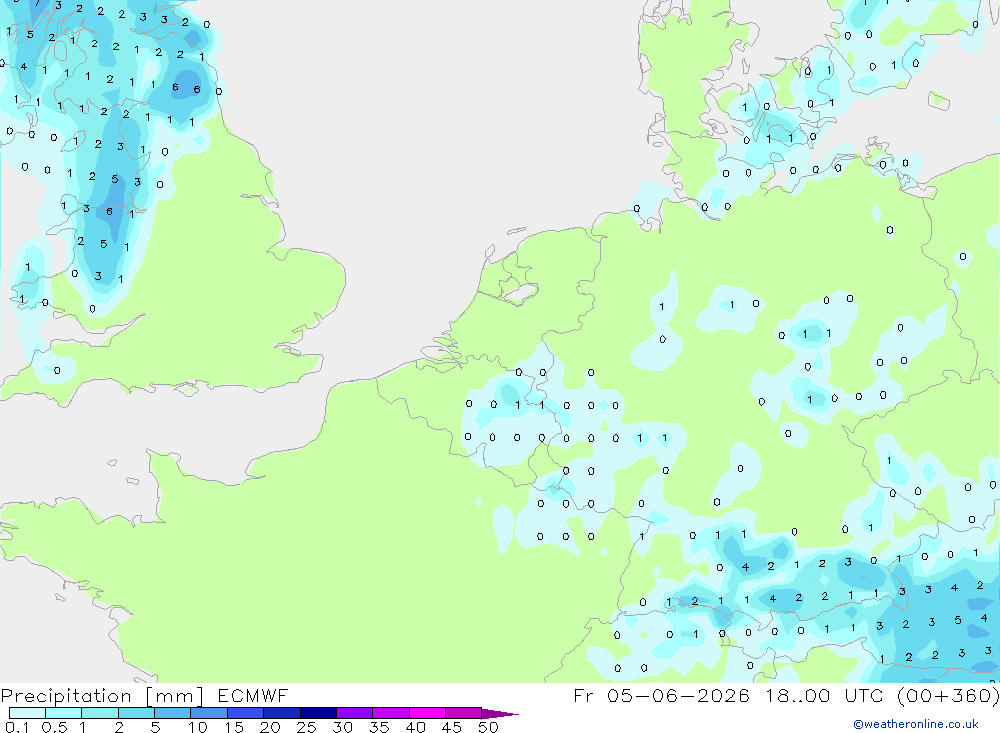
Task: Click the 'Precipitation' title text
Action: pos(66,696)
